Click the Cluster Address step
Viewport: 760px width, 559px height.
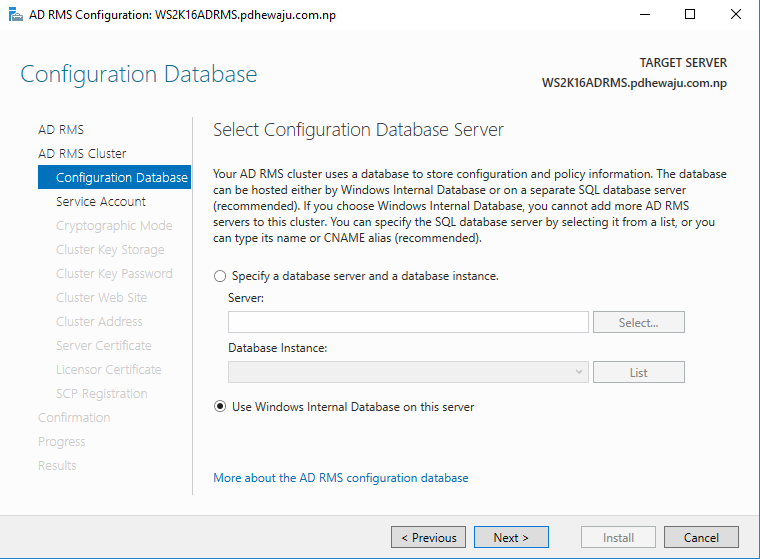coord(99,321)
